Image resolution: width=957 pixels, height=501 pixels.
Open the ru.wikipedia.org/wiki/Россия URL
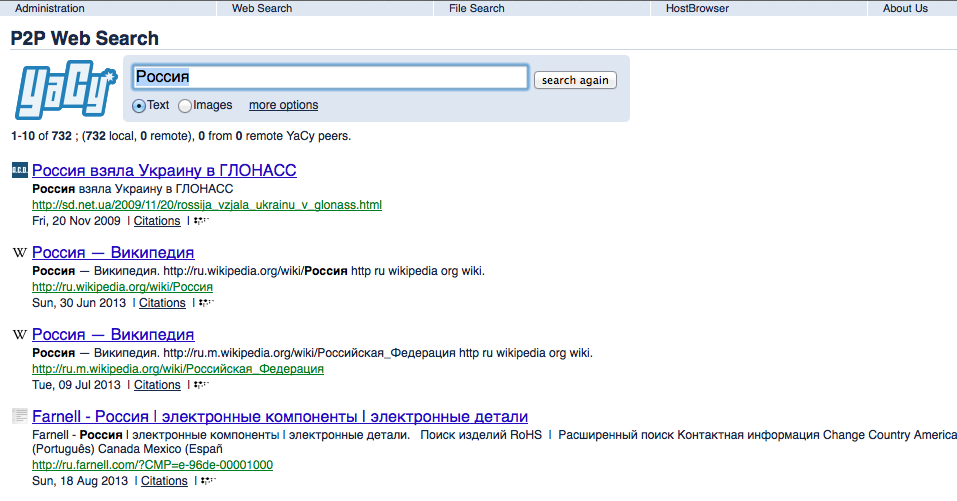(122, 287)
